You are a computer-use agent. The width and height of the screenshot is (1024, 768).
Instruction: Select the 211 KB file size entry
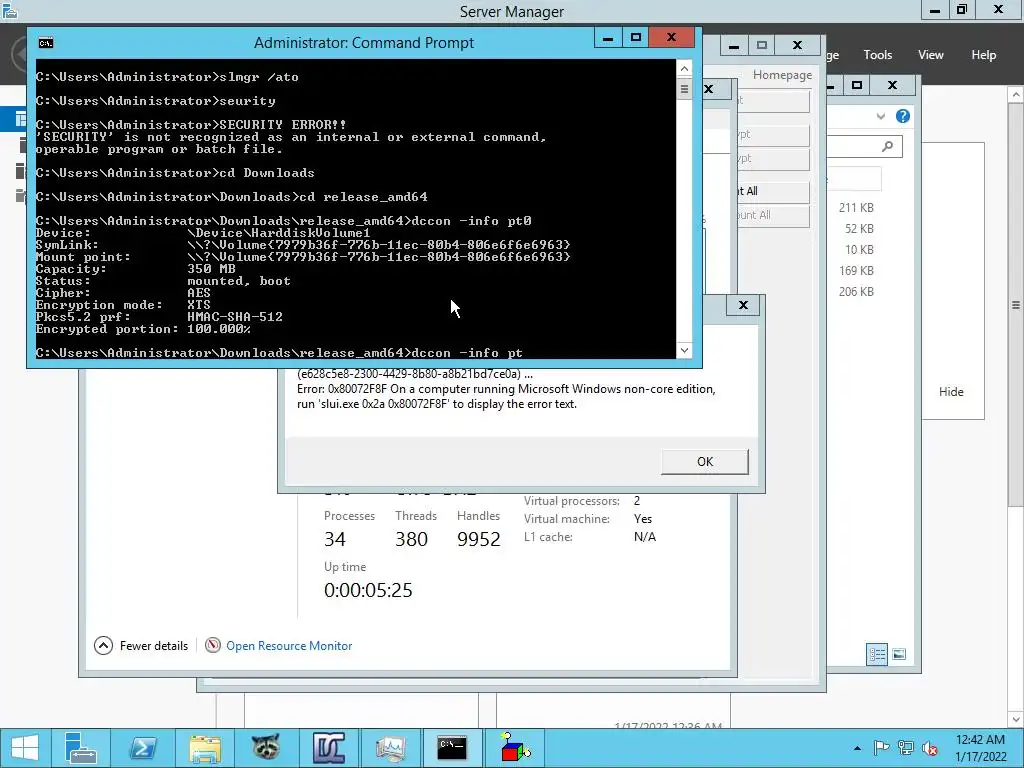click(x=856, y=208)
